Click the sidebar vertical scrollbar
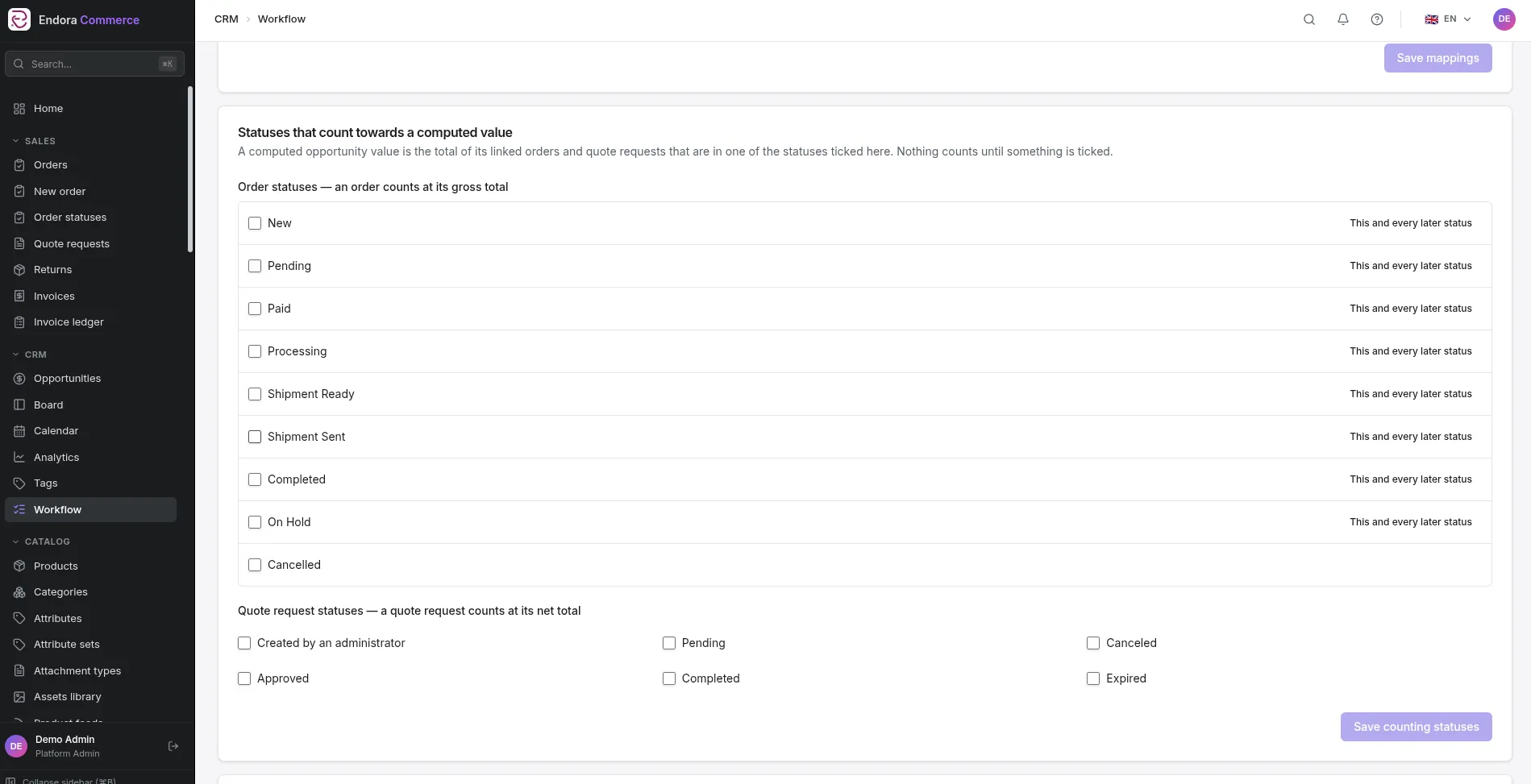1531x784 pixels. (x=190, y=169)
